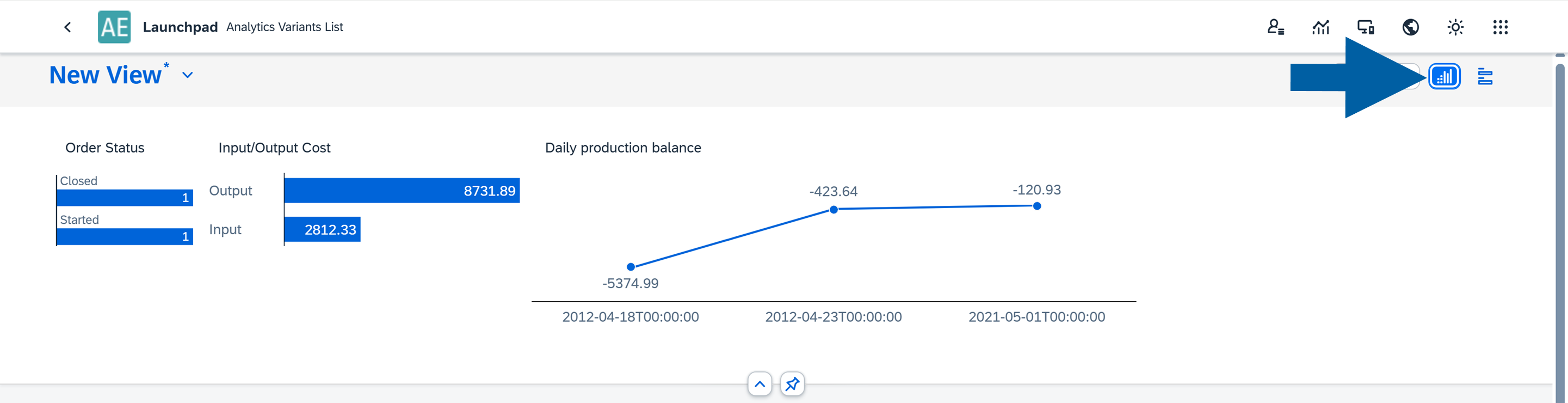Open the globe language icon
This screenshot has width=1568, height=403.
[x=1410, y=27]
